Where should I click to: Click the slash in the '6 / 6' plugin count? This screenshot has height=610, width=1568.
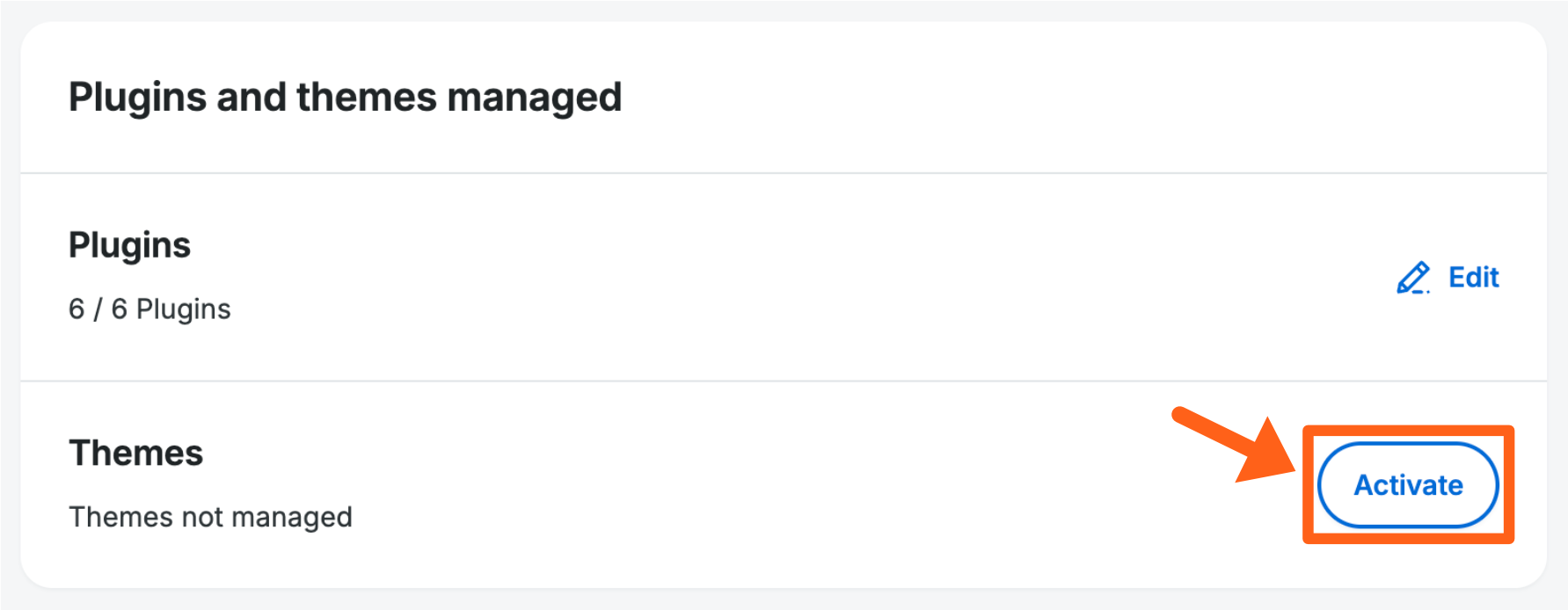point(98,309)
